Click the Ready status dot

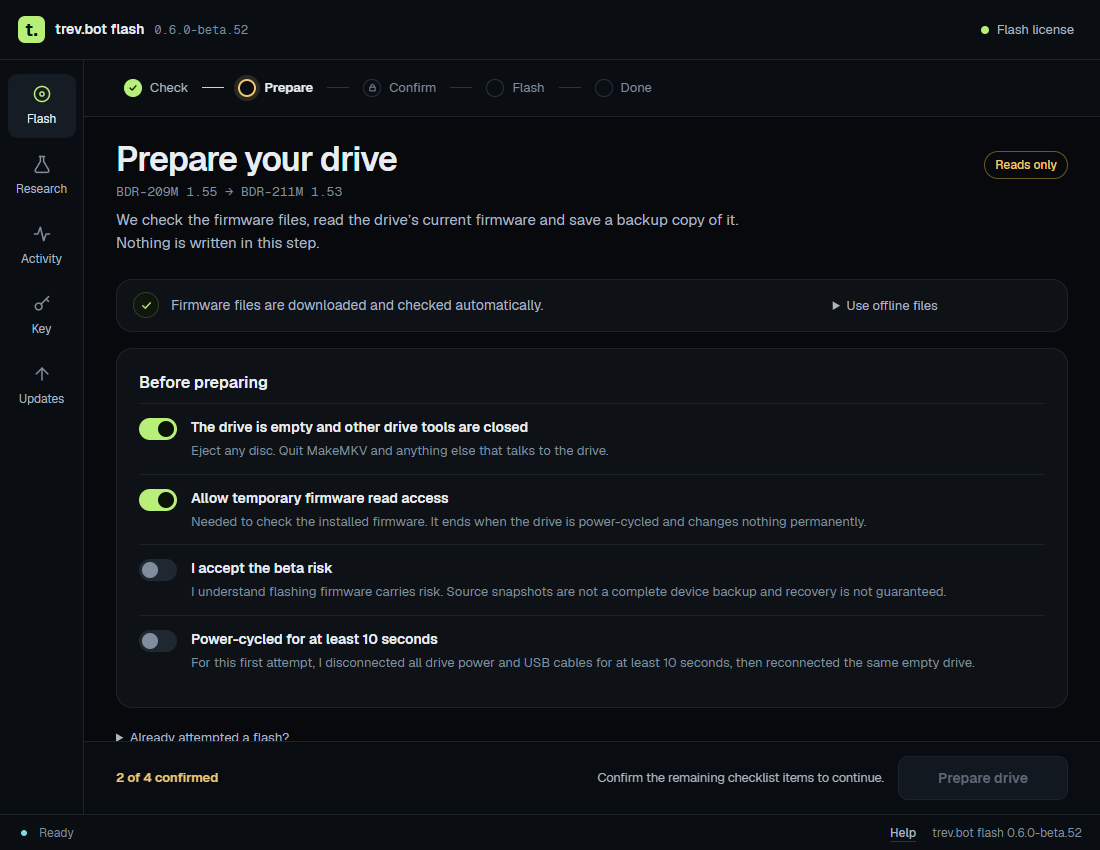24,832
